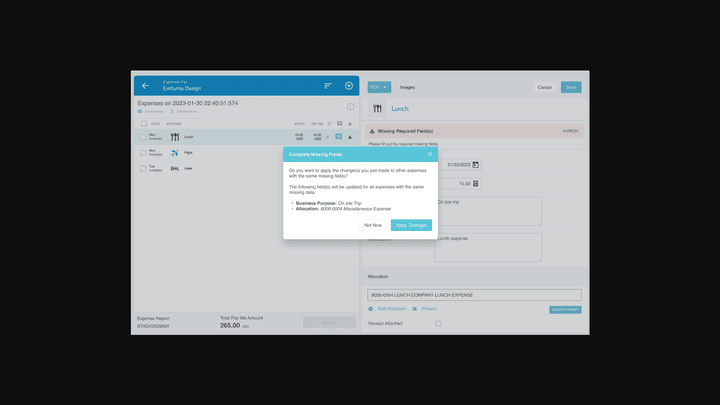Screen dimensions: 720x405
Task: Switch to the Images tab
Action: (408, 87)
